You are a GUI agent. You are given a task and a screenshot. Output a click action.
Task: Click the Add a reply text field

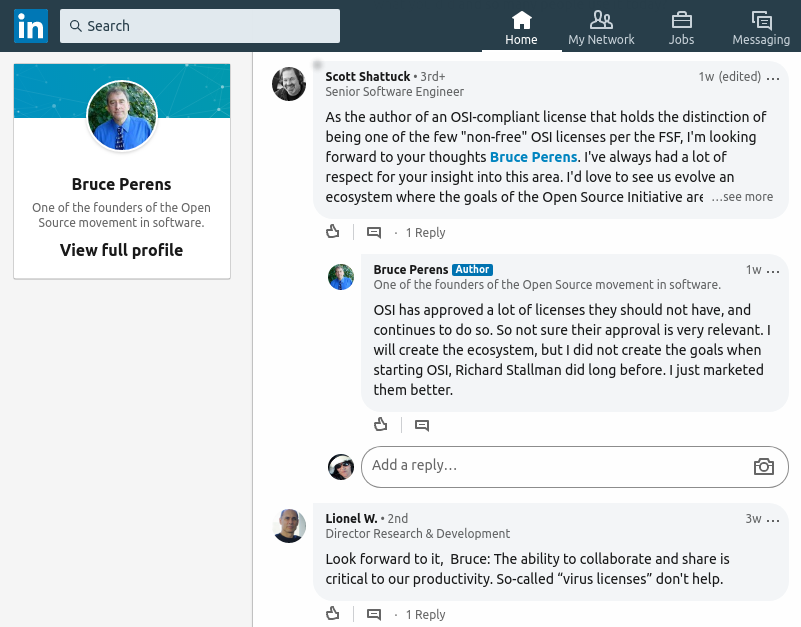coord(575,467)
